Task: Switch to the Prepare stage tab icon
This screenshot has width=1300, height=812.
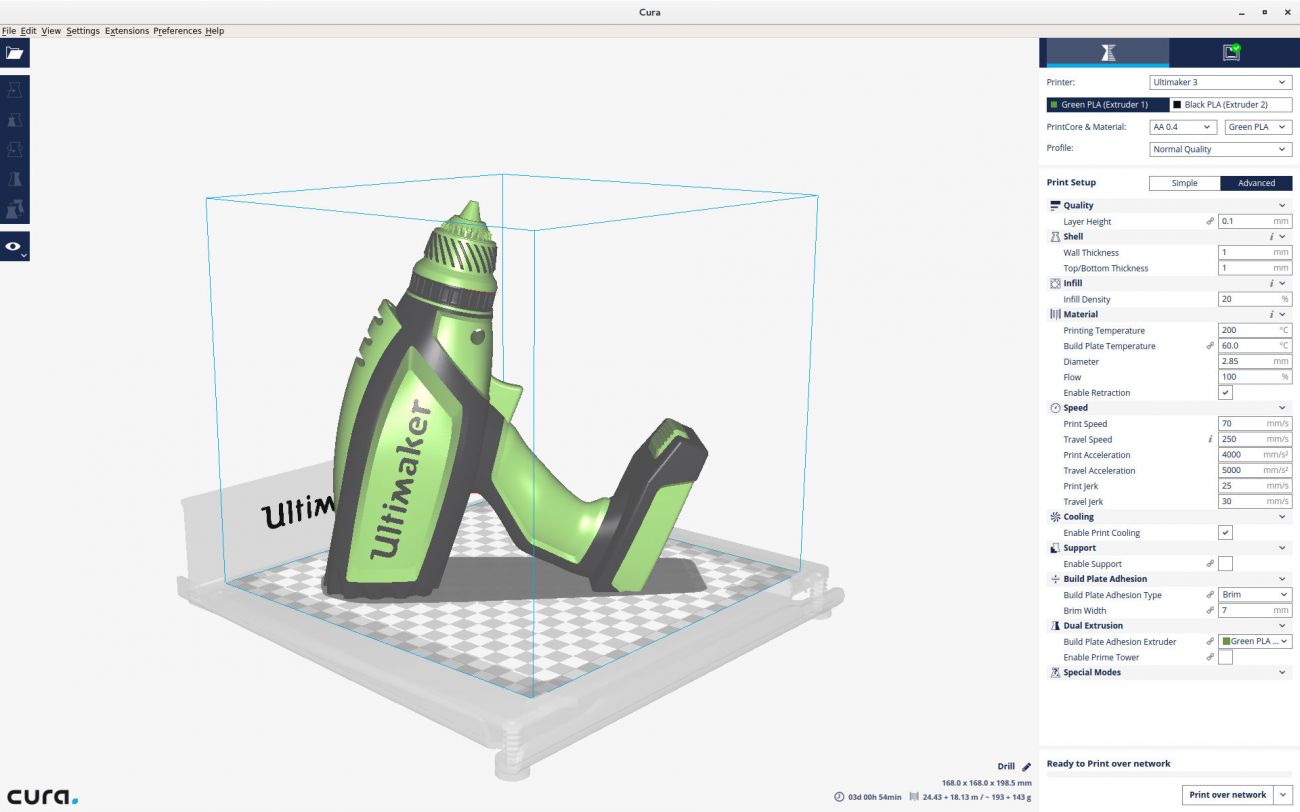Action: [1107, 53]
